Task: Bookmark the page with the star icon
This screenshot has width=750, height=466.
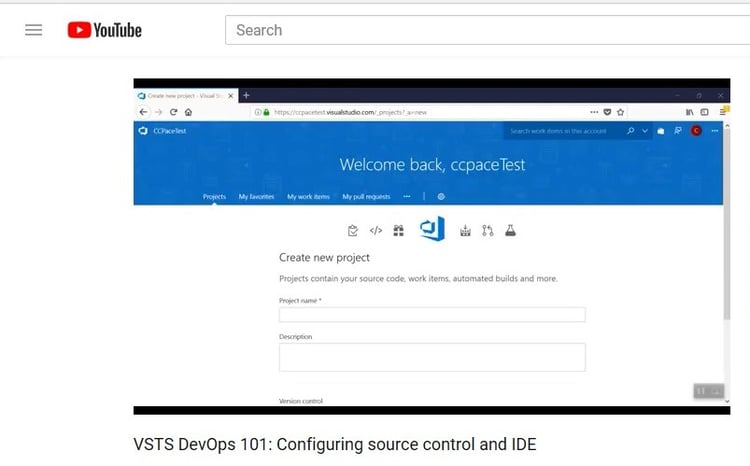Action: [x=620, y=112]
